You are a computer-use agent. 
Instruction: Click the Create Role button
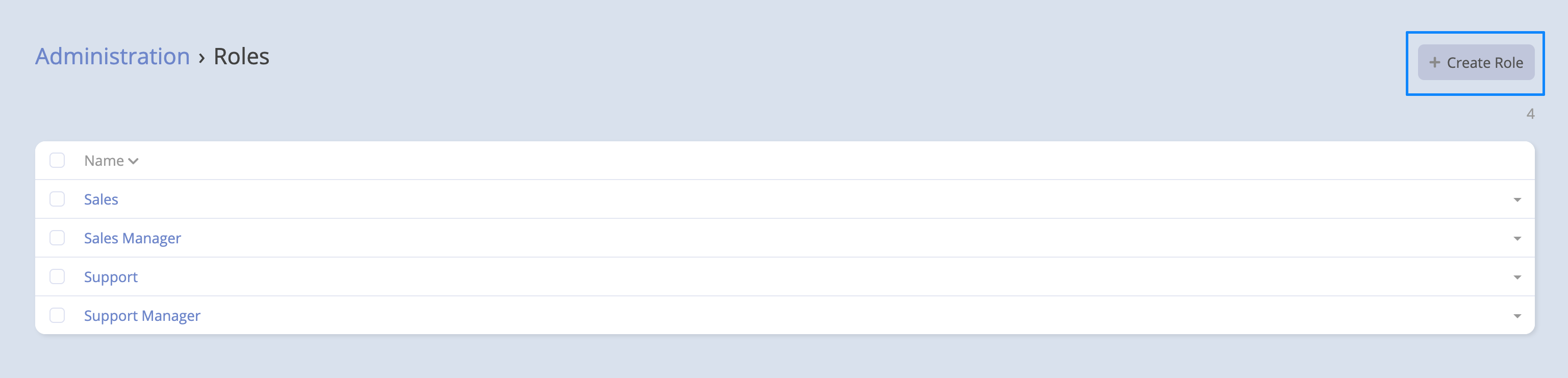[1476, 62]
